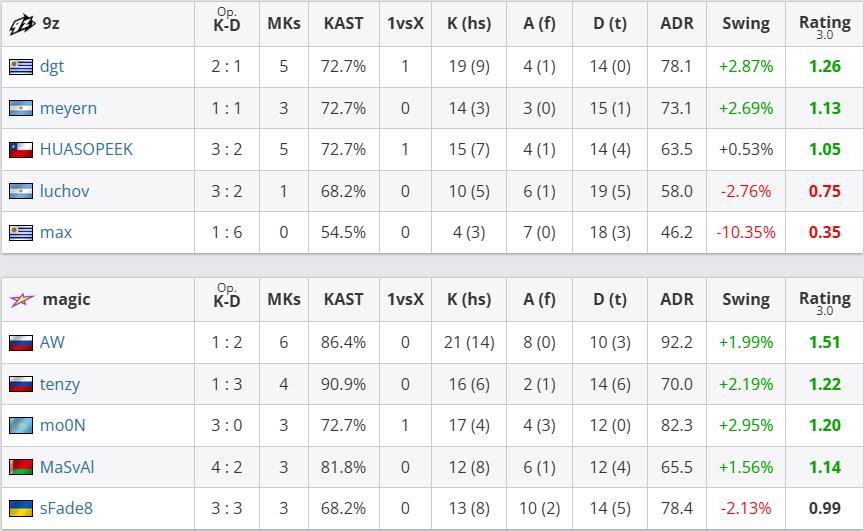This screenshot has height=531, width=864.
Task: Click the Kazakhstan flag beside mo0N
Action: pyautogui.click(x=21, y=425)
